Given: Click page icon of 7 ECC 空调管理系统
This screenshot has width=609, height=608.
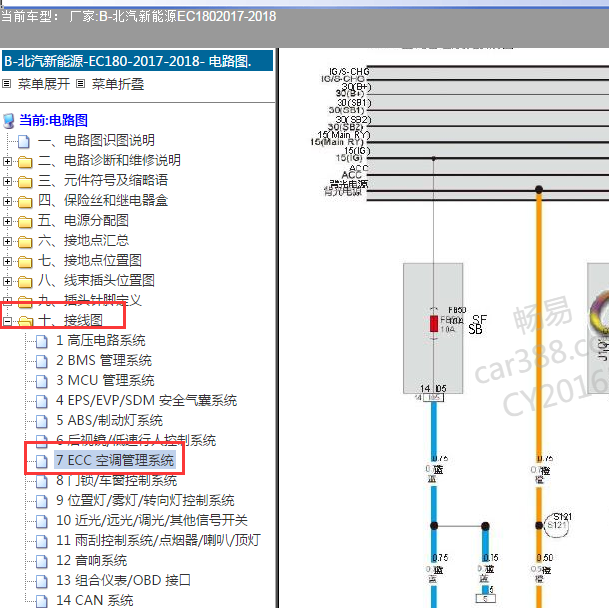Looking at the screenshot, I should tap(42, 462).
